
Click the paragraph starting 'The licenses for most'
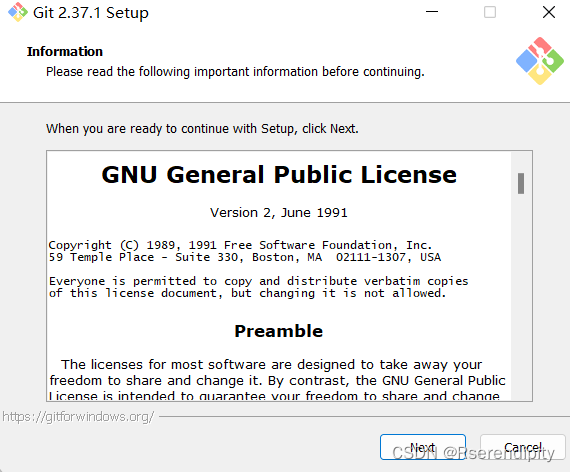pos(277,380)
